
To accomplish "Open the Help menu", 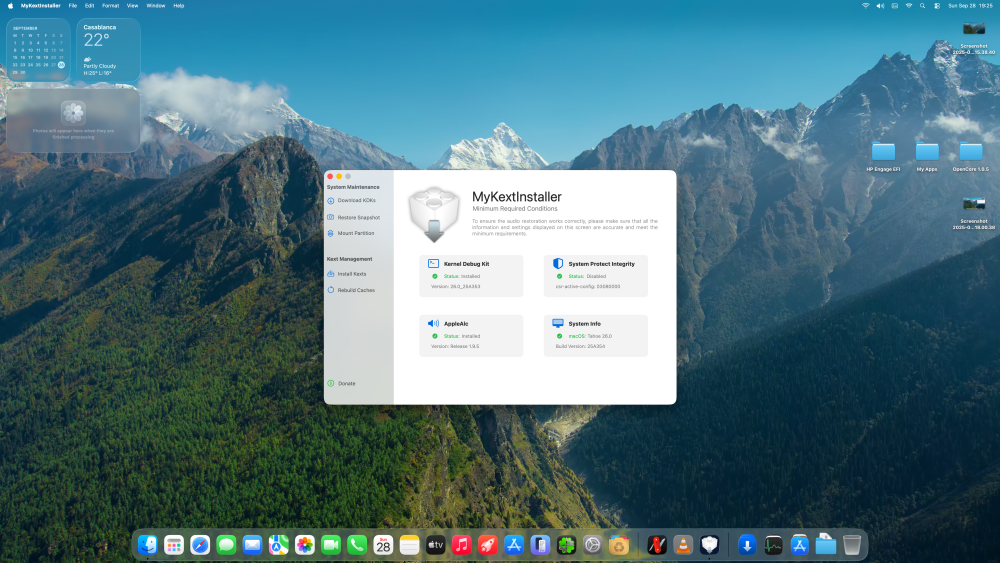I will 179,6.
